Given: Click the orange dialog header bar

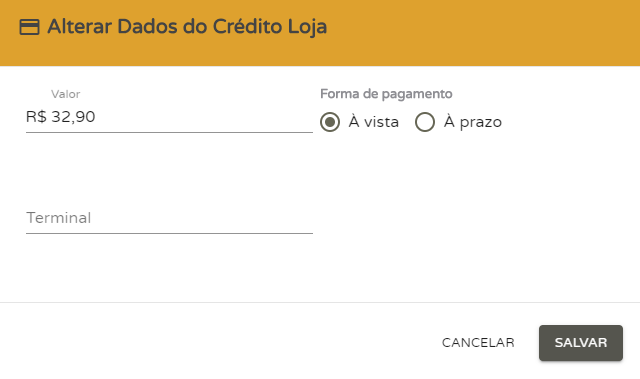Looking at the screenshot, I should [x=320, y=33].
